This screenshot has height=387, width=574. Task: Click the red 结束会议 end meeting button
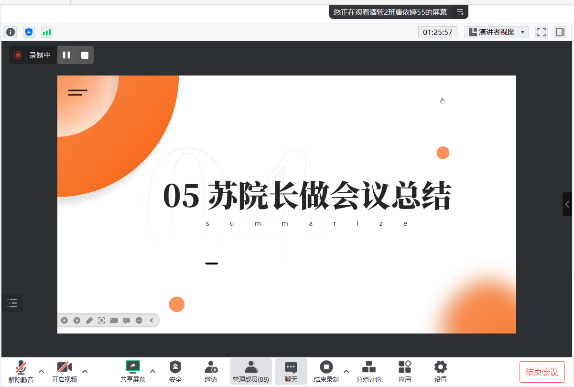[542, 372]
